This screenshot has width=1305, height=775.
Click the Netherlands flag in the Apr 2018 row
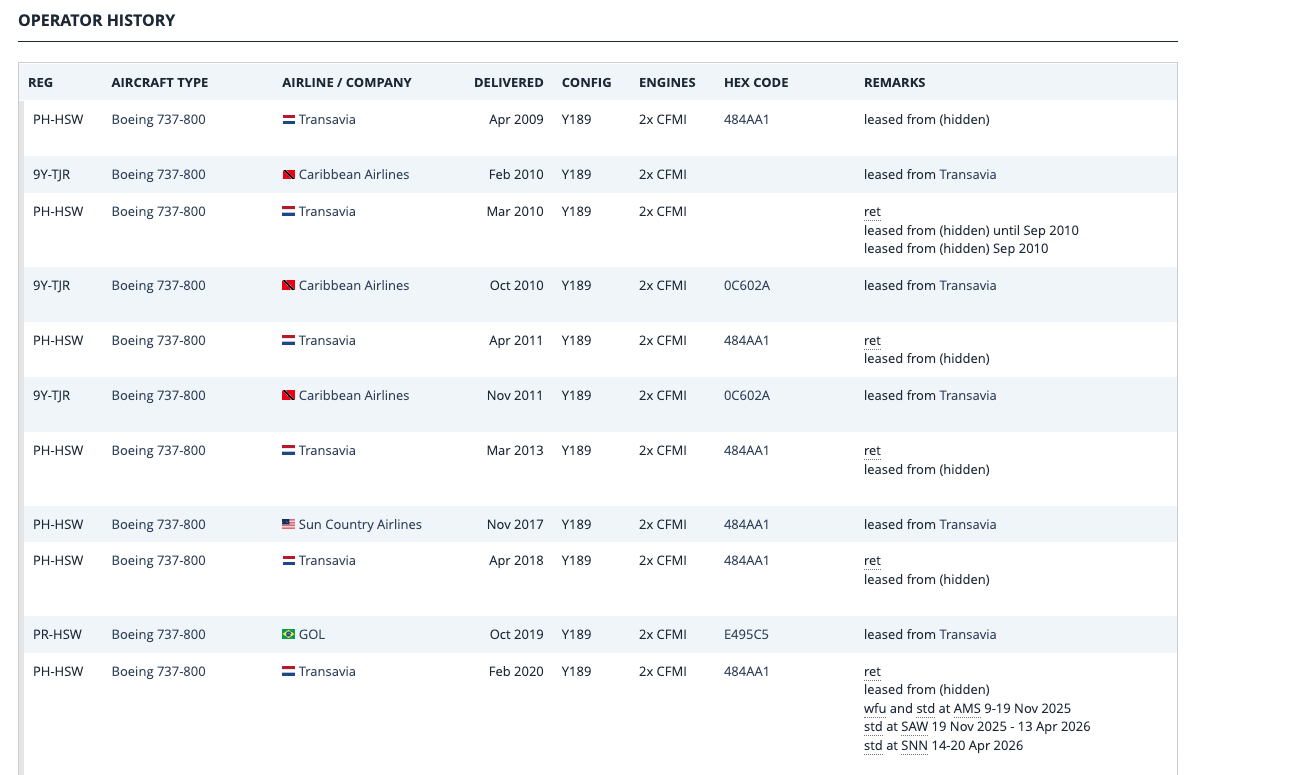(288, 561)
